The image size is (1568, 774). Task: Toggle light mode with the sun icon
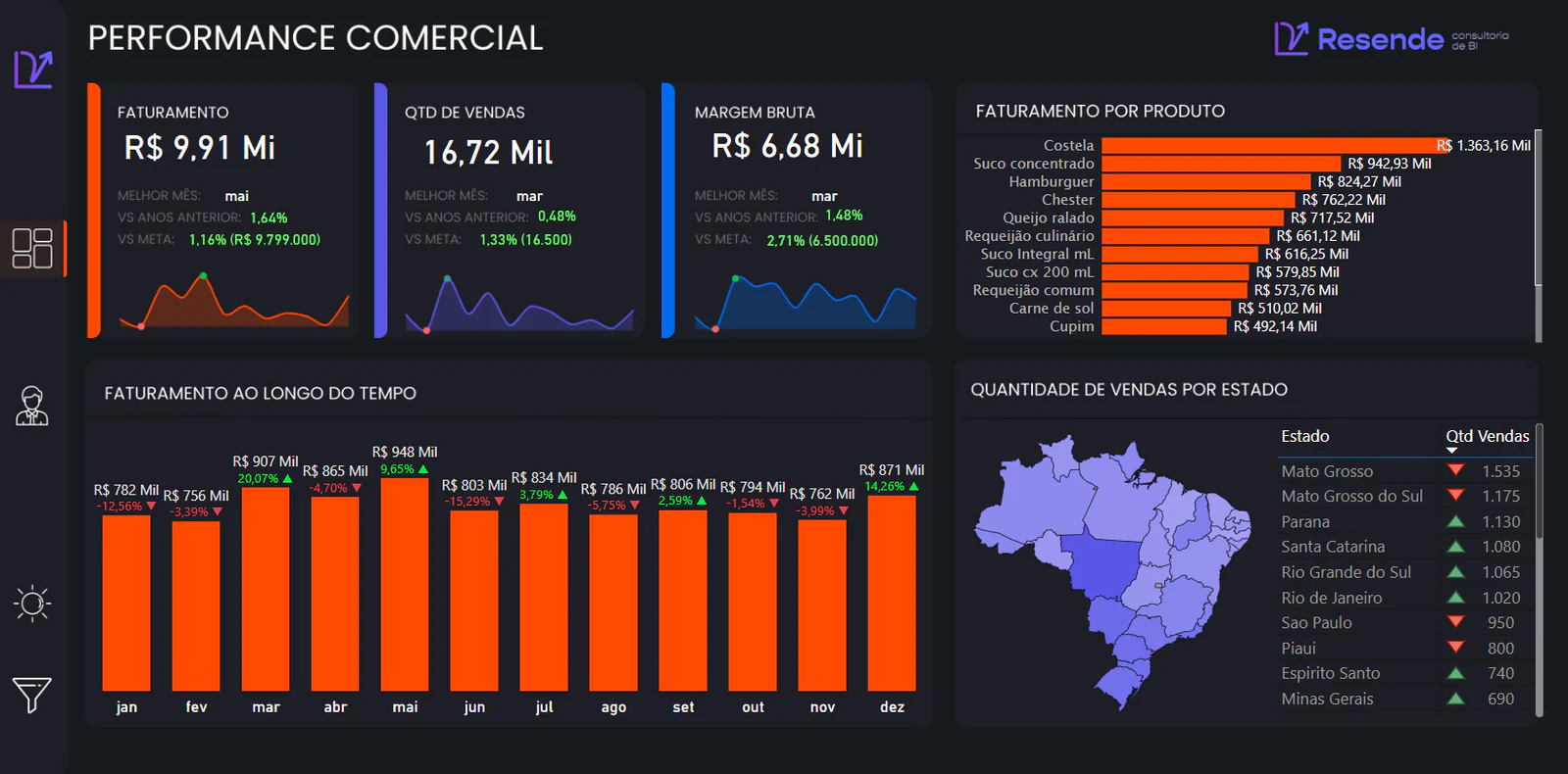pos(32,603)
